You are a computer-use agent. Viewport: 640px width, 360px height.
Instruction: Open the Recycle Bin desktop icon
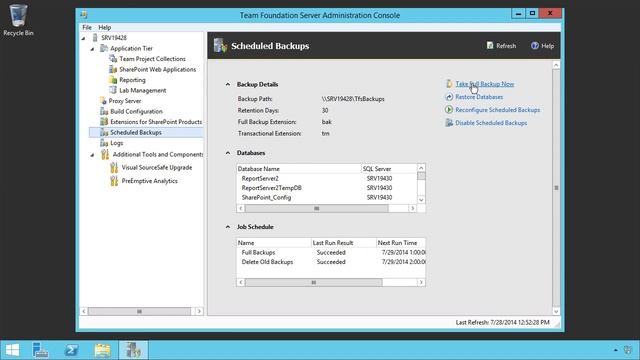18,20
